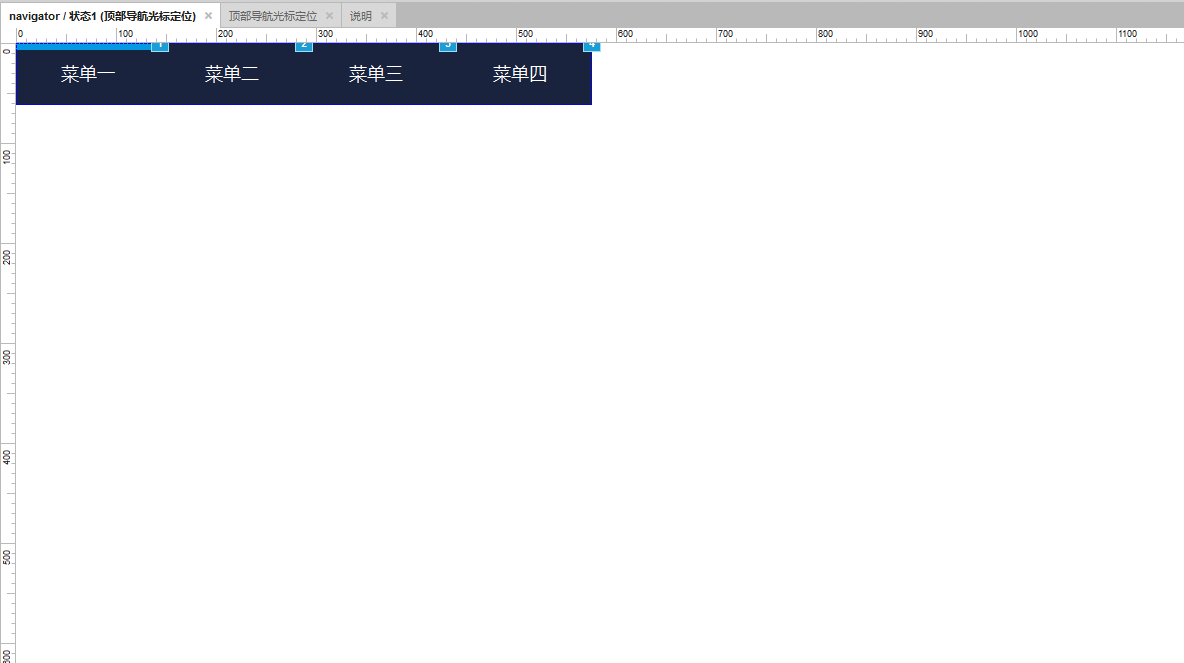Activate the navigator / 状态1 tab

103,16
